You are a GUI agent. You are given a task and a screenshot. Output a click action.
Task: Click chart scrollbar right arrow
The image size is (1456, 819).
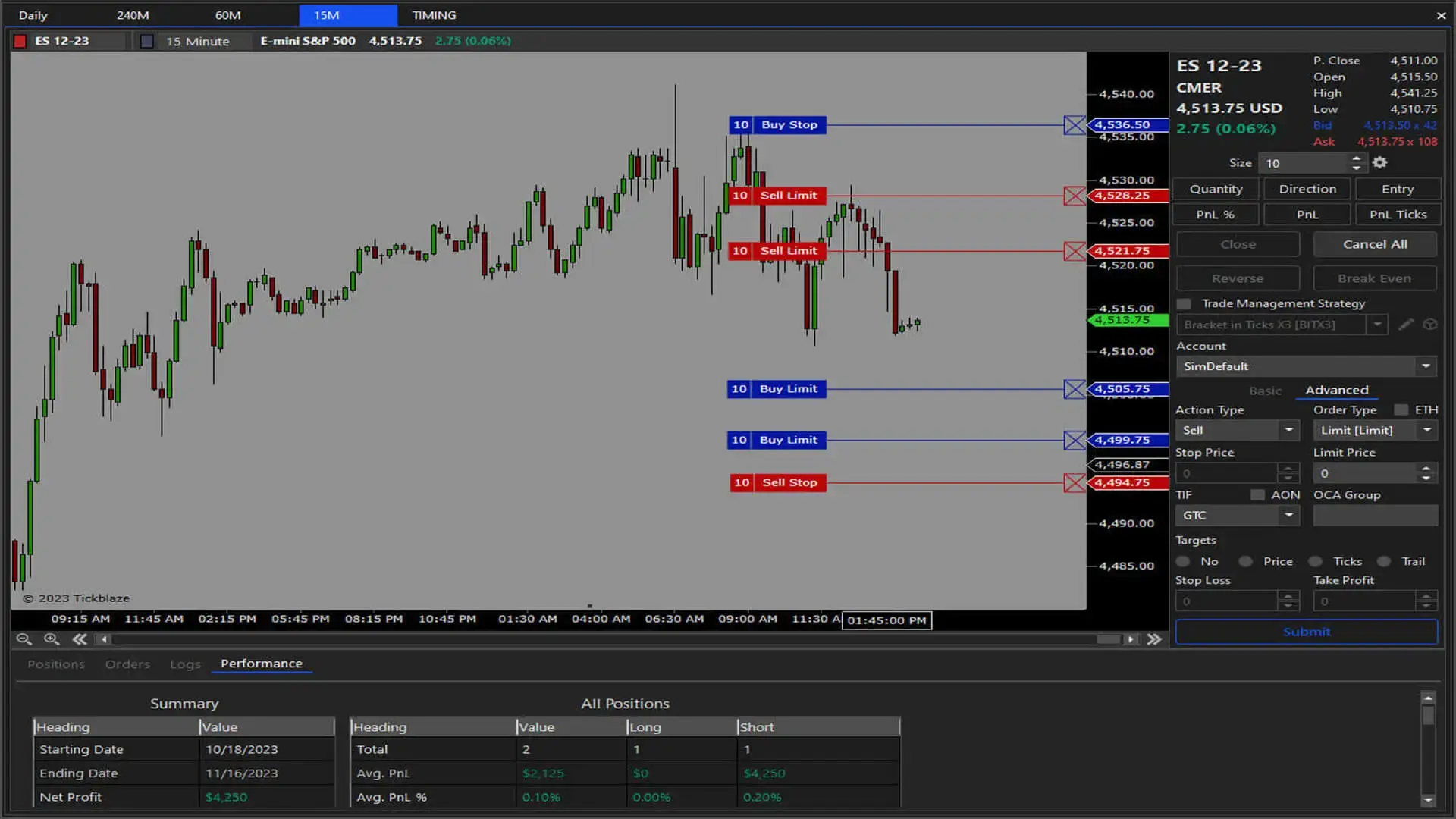coord(1131,639)
